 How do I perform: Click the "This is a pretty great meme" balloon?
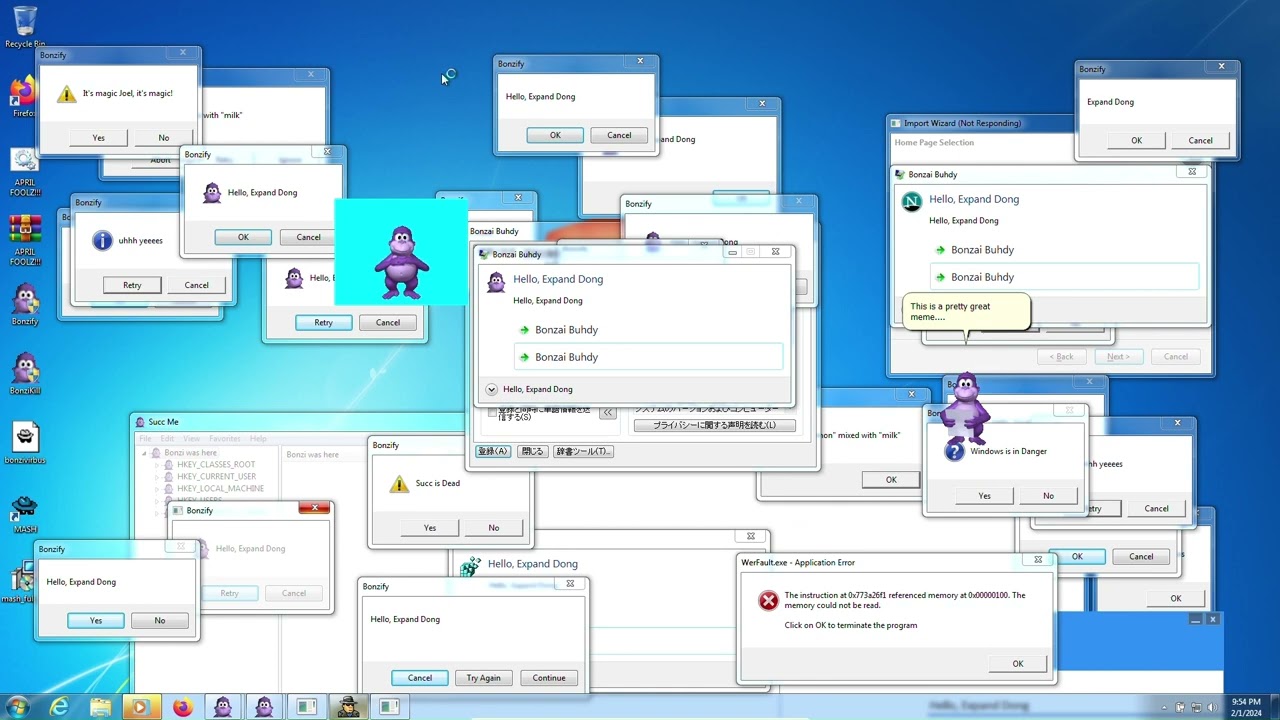point(966,312)
